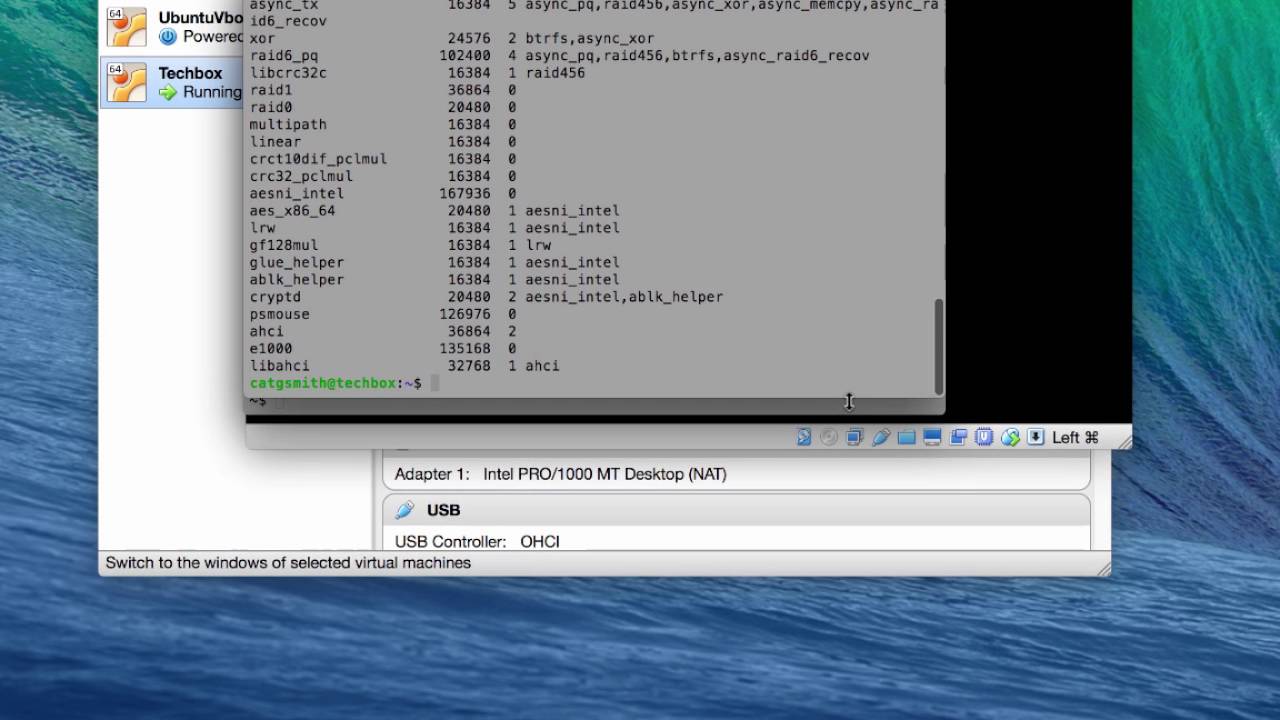
Task: Click the optical disc status icon
Action: [x=828, y=437]
